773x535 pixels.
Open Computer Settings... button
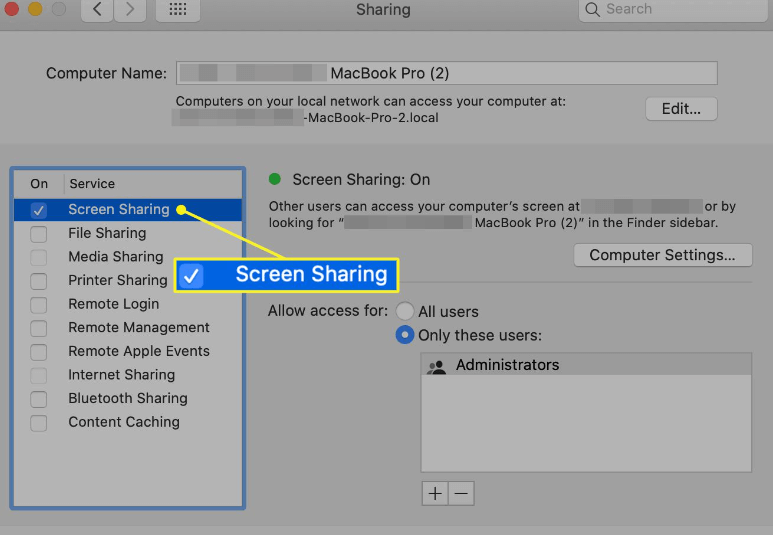click(x=663, y=255)
